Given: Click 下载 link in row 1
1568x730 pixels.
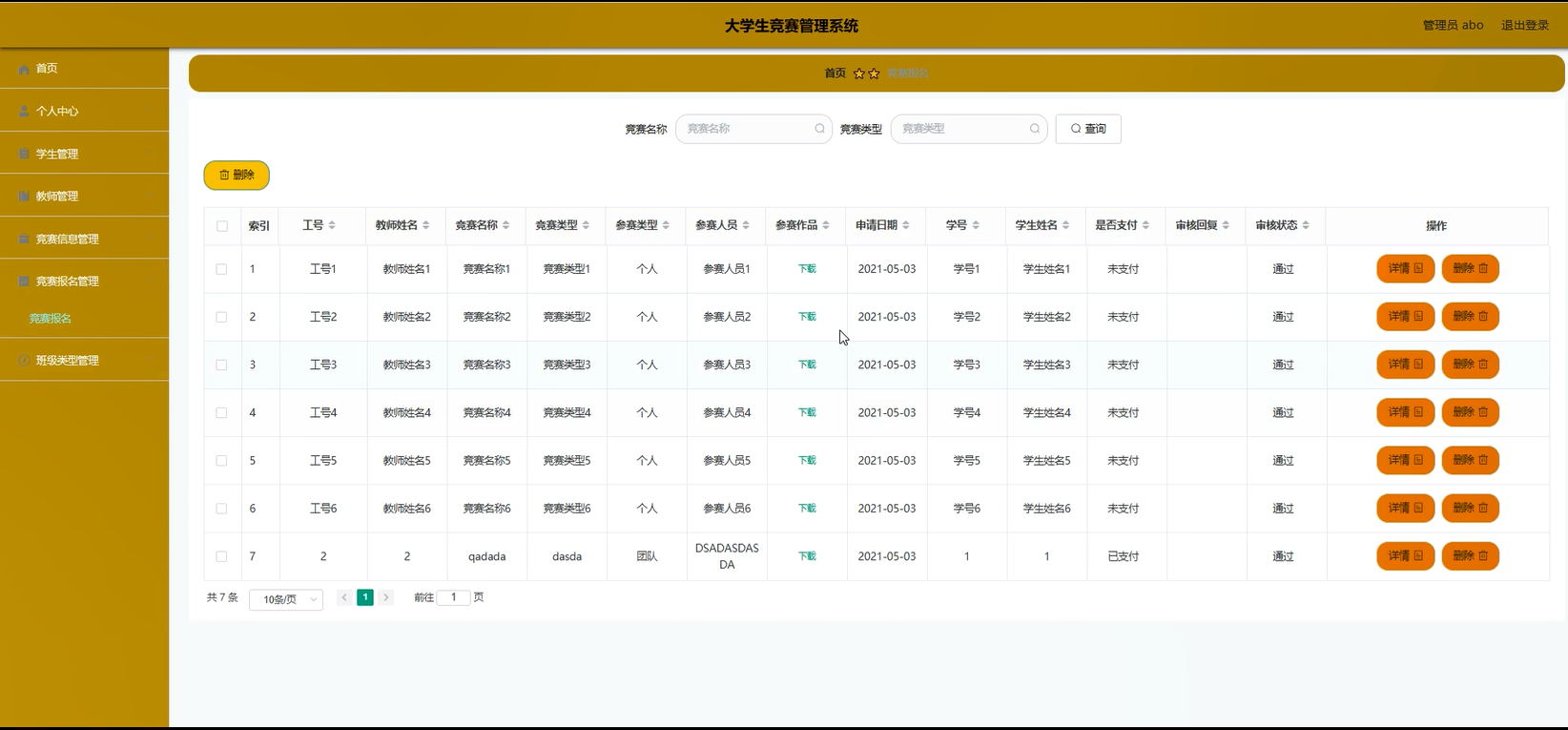Looking at the screenshot, I should point(807,269).
